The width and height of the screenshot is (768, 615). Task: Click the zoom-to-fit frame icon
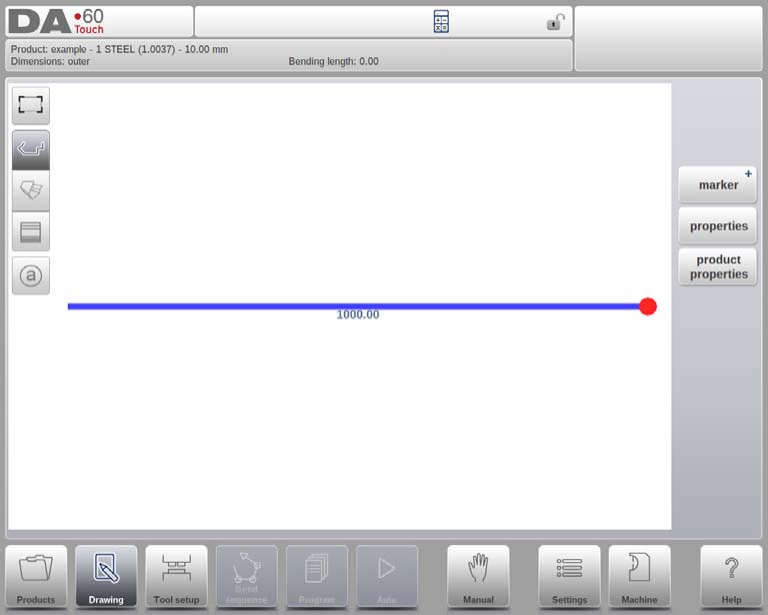30,105
